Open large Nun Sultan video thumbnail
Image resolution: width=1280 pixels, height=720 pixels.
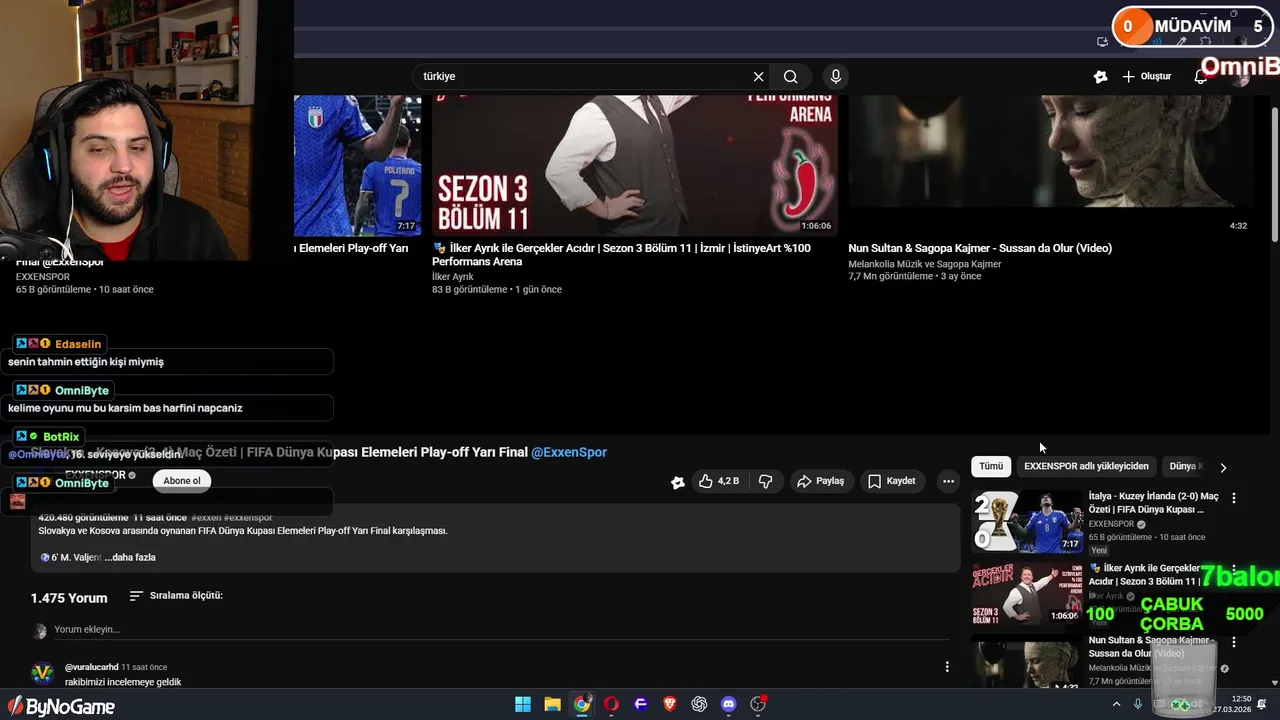coord(1050,165)
